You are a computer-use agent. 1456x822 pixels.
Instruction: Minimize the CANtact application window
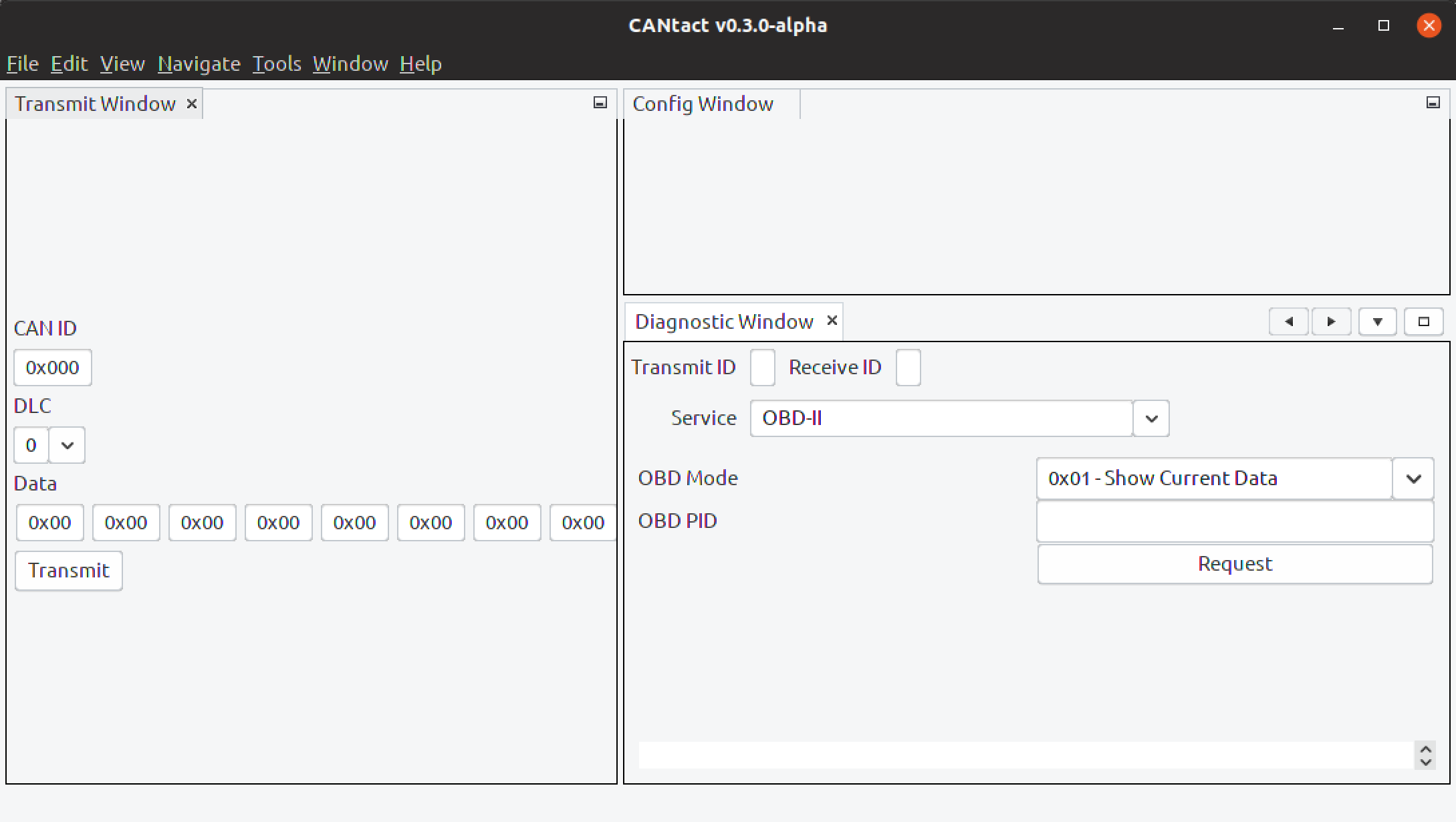(1338, 26)
